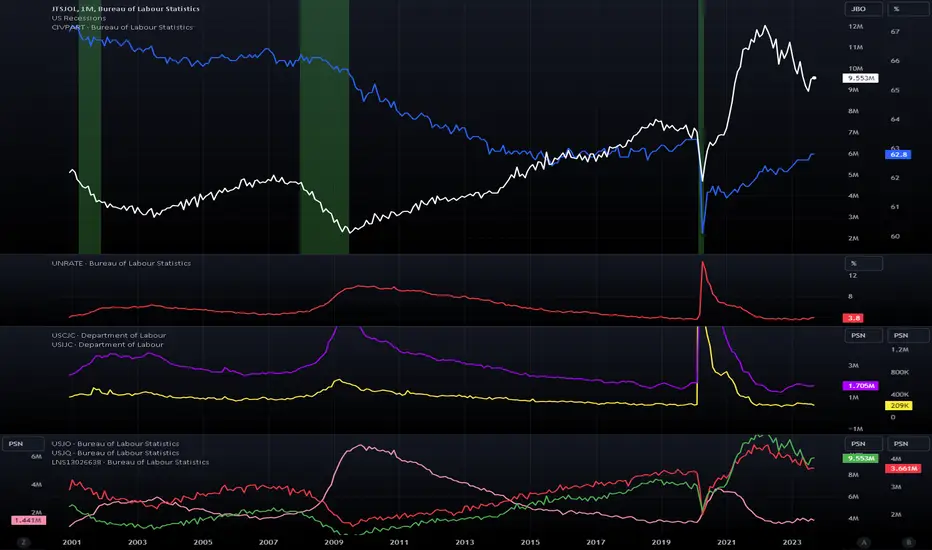932x550 pixels.
Task: Click the white 9.553M price label
Action: point(861,78)
